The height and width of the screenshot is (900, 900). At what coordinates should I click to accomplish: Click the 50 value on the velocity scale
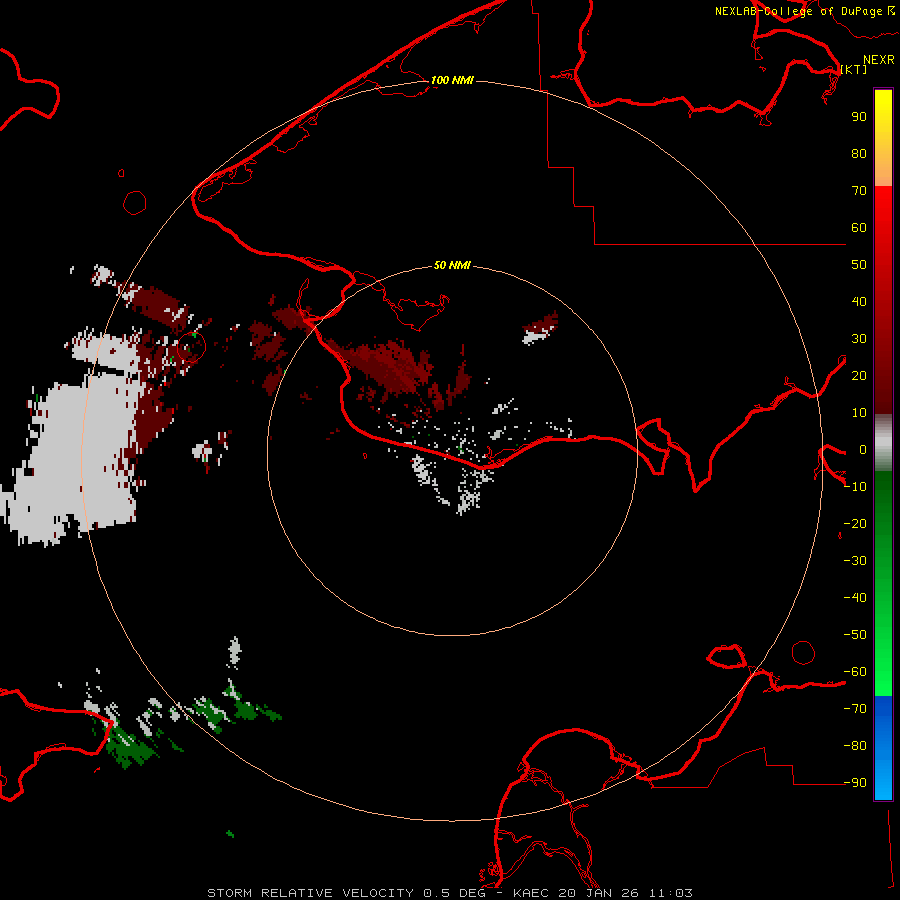pos(859,265)
